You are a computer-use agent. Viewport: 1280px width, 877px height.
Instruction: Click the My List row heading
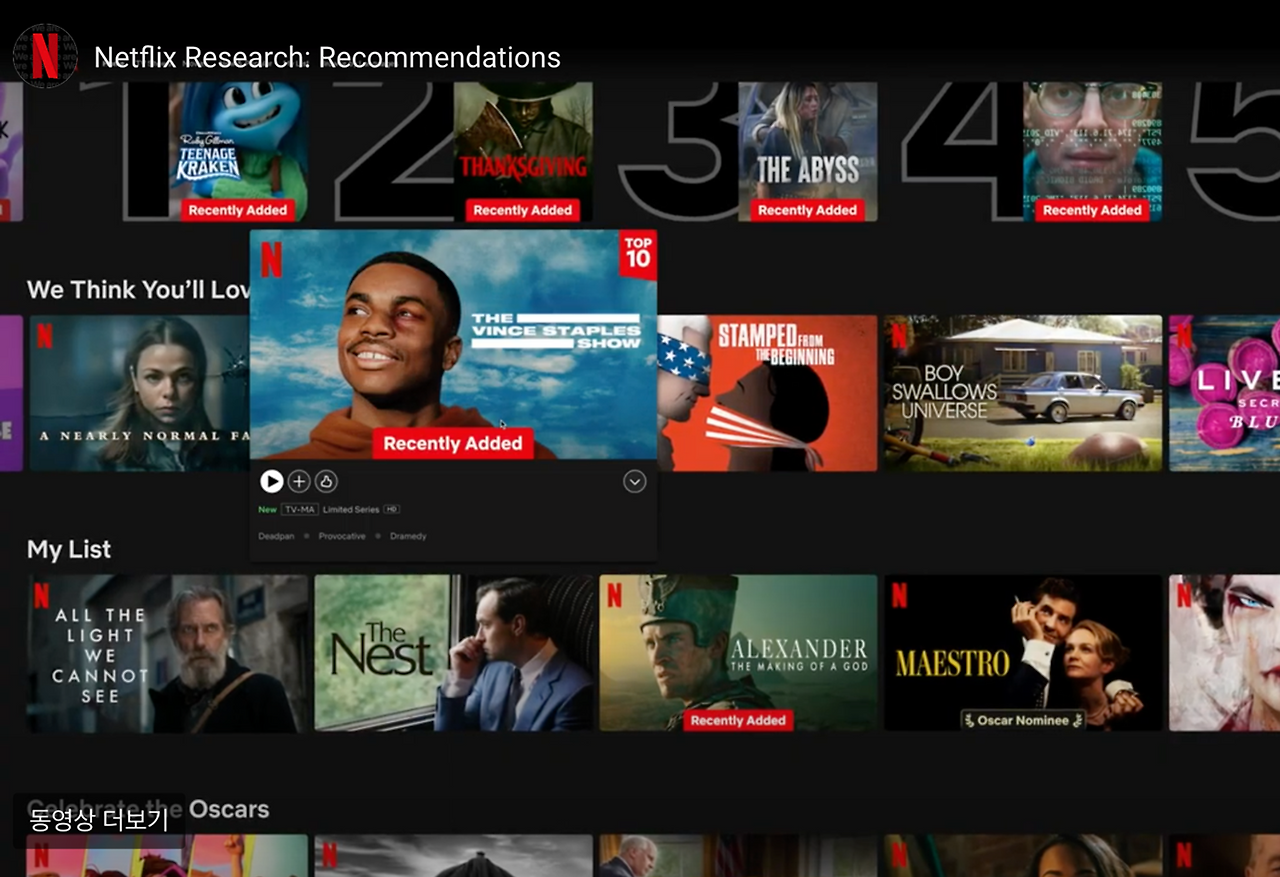tap(69, 549)
